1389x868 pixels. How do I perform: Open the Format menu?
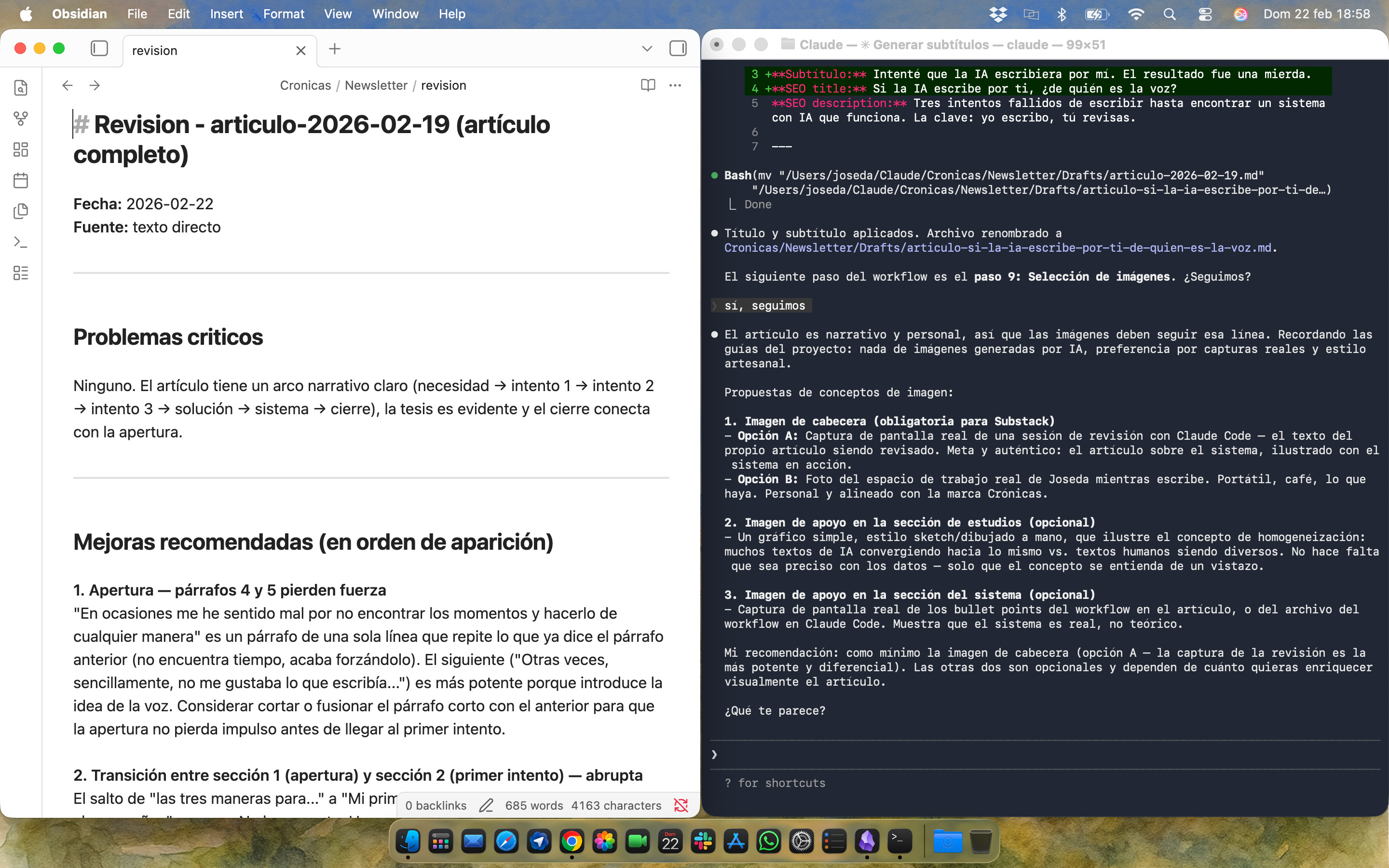(284, 14)
